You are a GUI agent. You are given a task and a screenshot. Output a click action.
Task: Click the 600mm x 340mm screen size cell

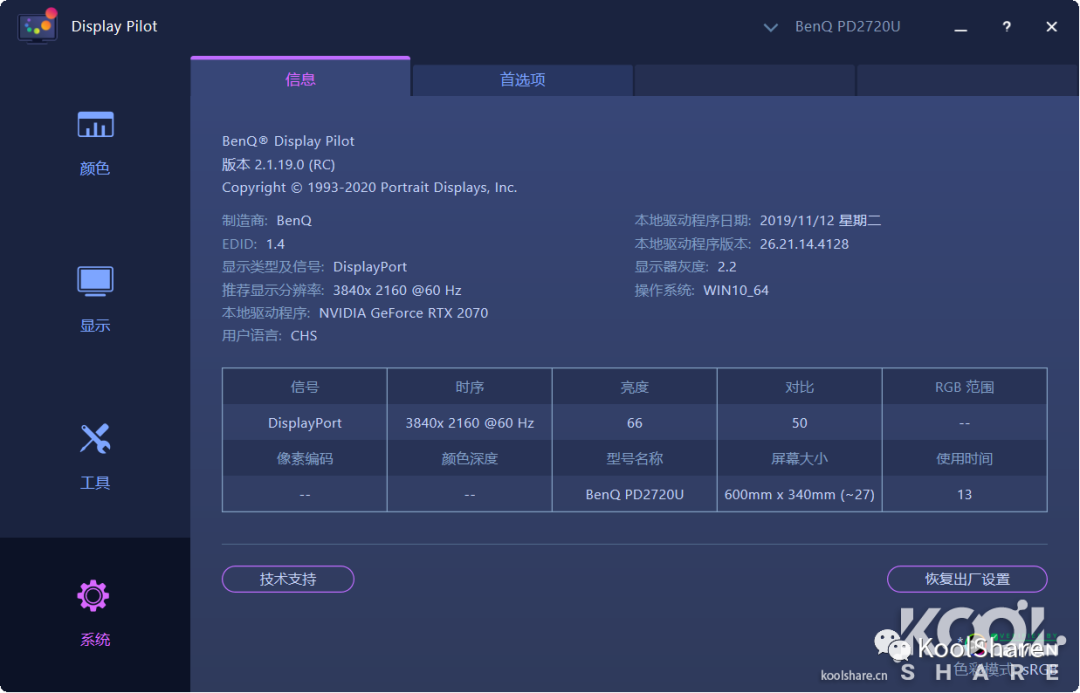[800, 495]
